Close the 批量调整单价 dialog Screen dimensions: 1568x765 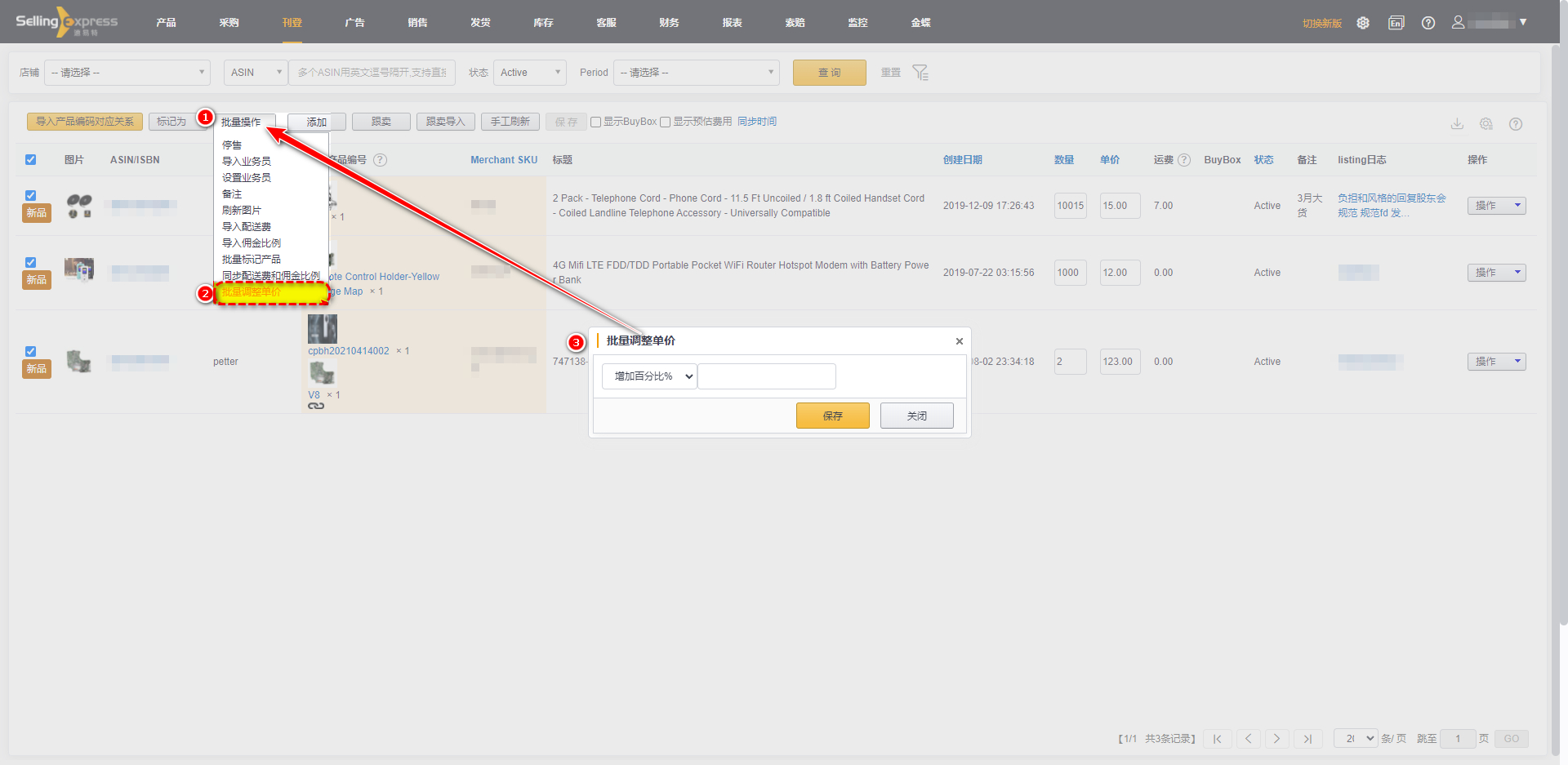960,341
